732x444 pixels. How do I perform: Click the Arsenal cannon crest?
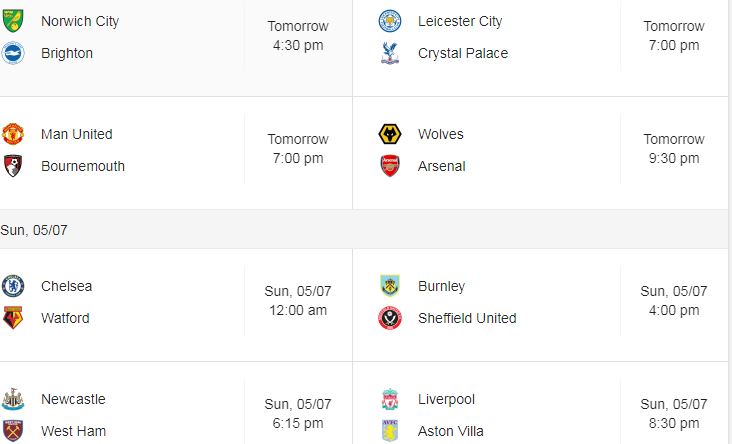tap(390, 166)
